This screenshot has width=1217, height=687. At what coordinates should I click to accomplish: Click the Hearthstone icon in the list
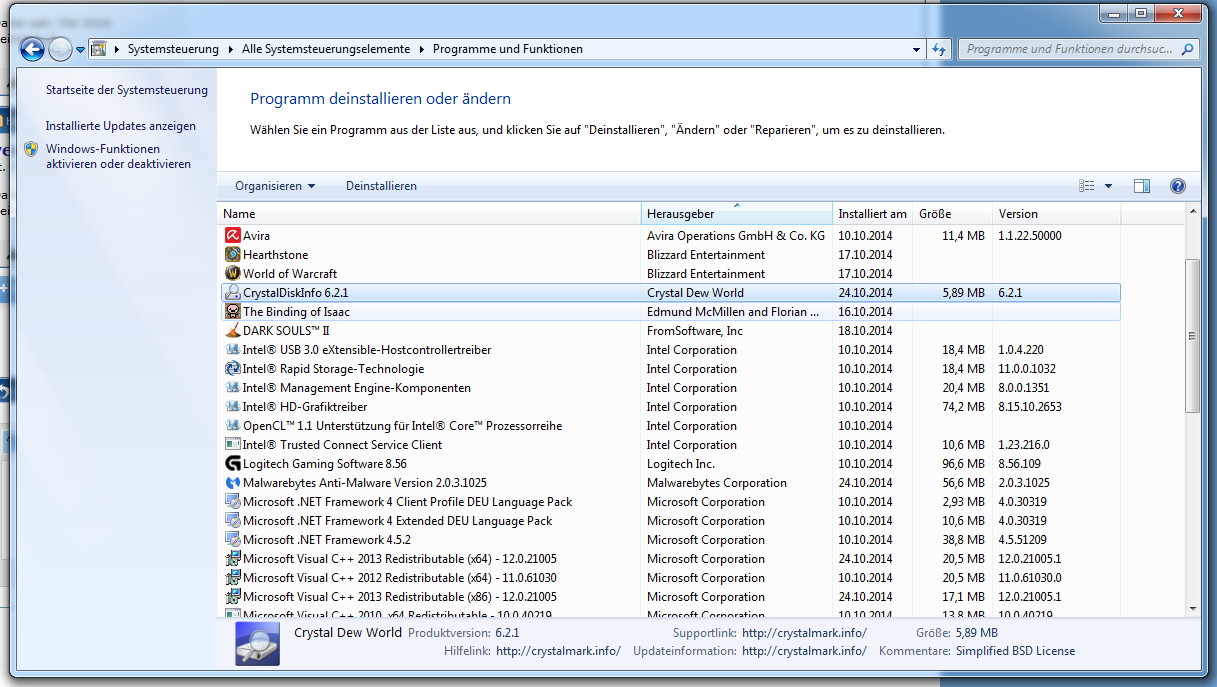pyautogui.click(x=232, y=255)
